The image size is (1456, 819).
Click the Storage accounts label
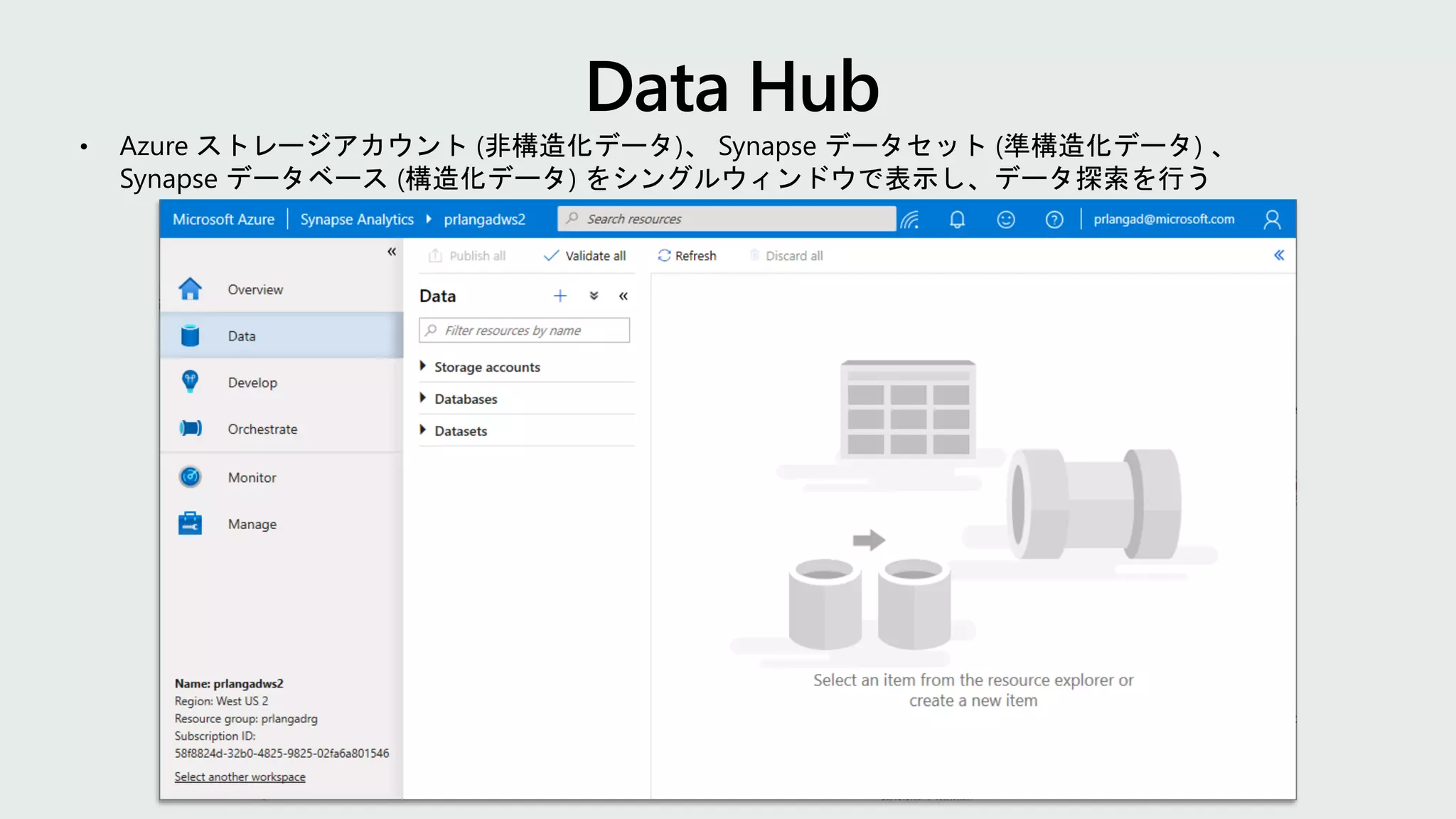tap(487, 367)
